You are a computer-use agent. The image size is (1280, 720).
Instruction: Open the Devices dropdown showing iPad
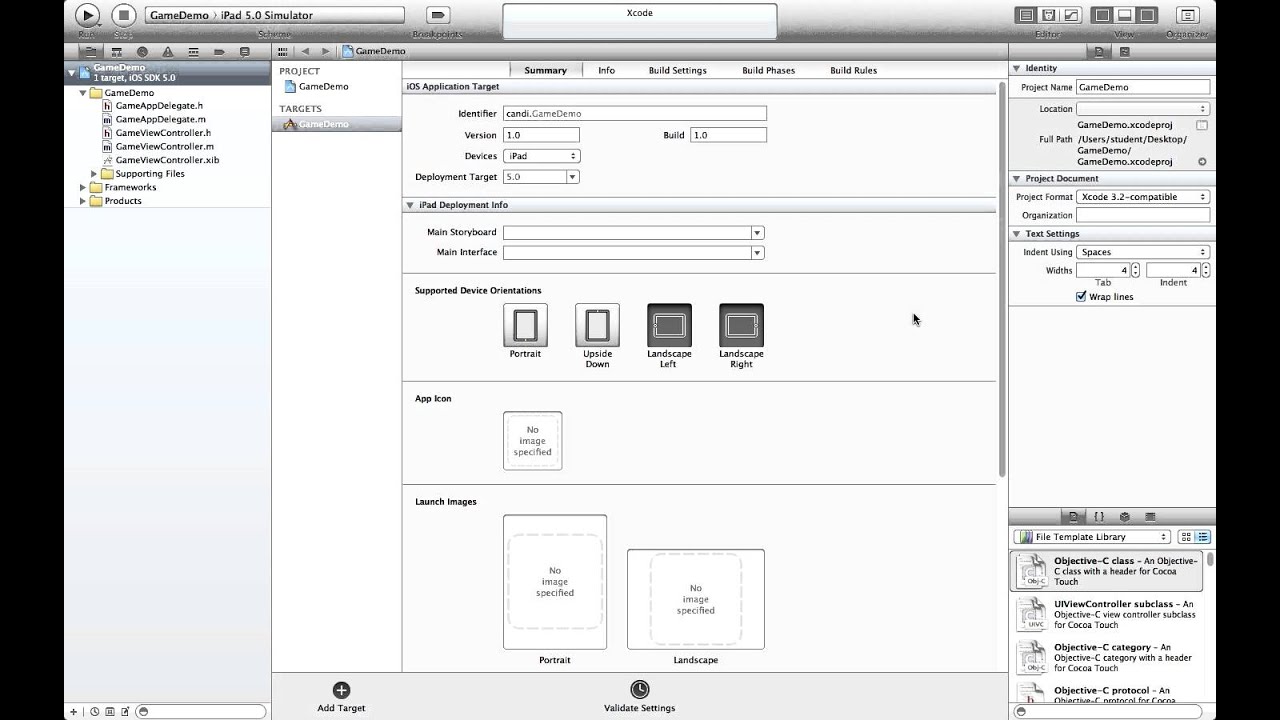(541, 156)
